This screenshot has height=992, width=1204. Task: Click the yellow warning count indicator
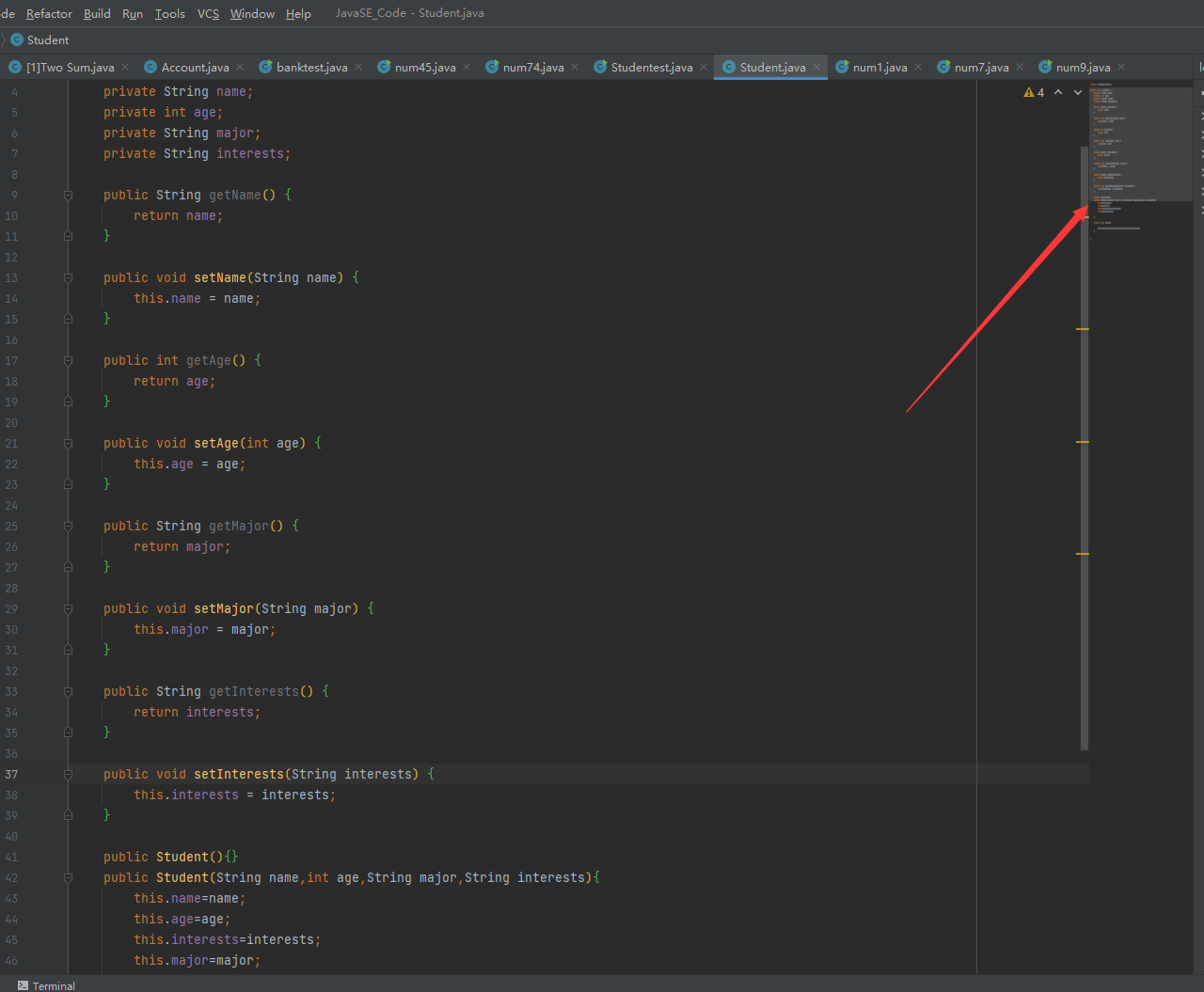tap(1035, 92)
